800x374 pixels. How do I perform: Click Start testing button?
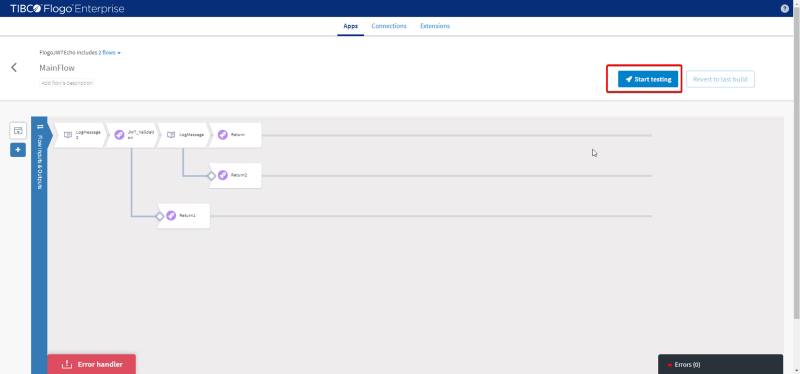point(648,79)
